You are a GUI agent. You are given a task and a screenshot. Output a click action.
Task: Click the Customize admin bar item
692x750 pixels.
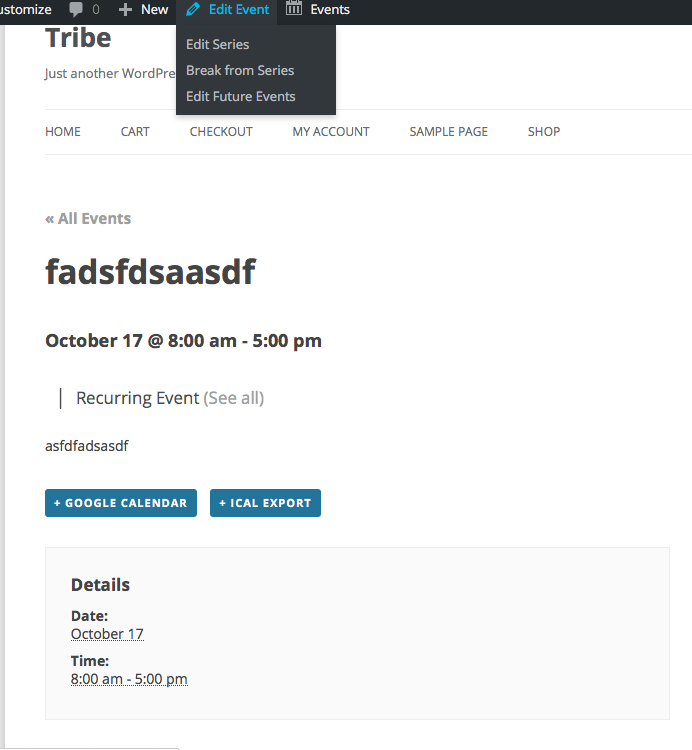(26, 10)
